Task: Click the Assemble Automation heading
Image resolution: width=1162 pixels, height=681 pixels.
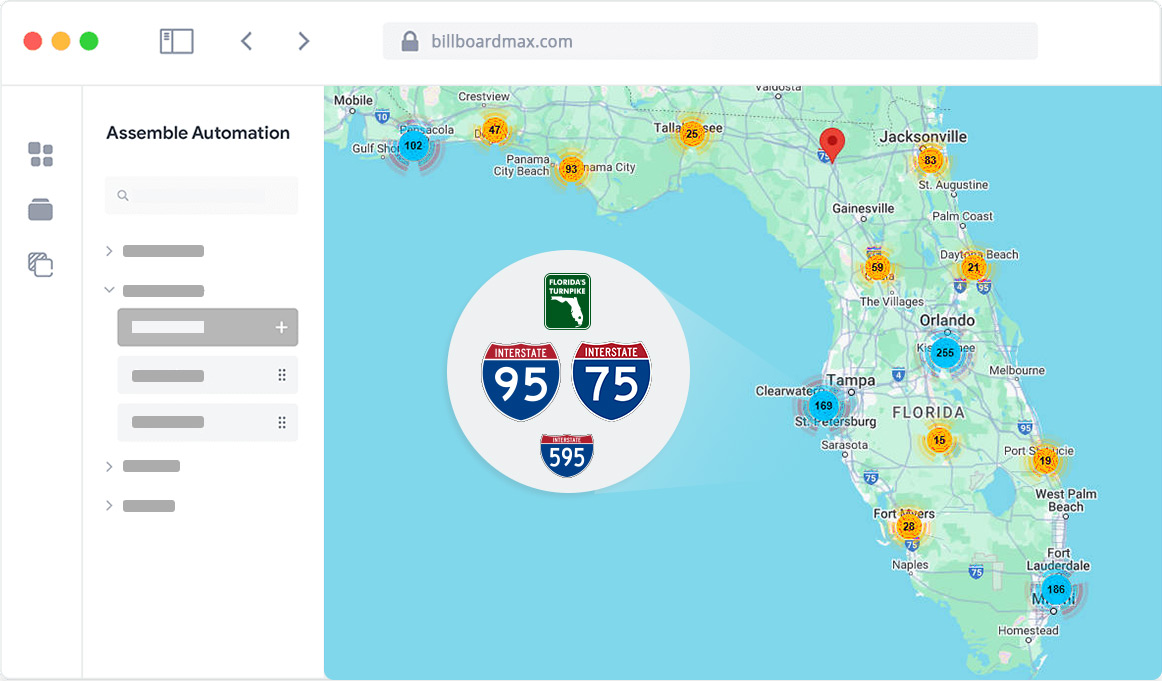Action: coord(198,133)
